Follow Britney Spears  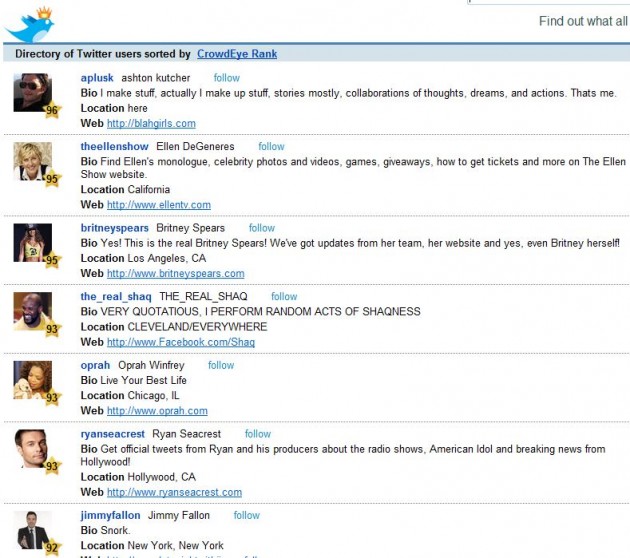262,228
